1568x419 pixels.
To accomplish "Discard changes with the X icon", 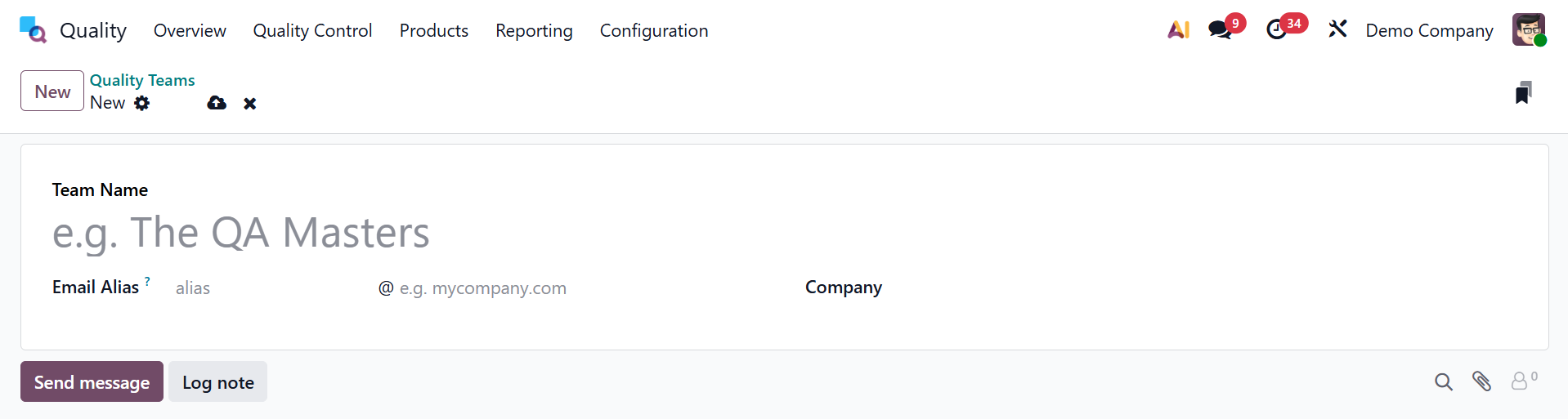I will click(x=250, y=104).
